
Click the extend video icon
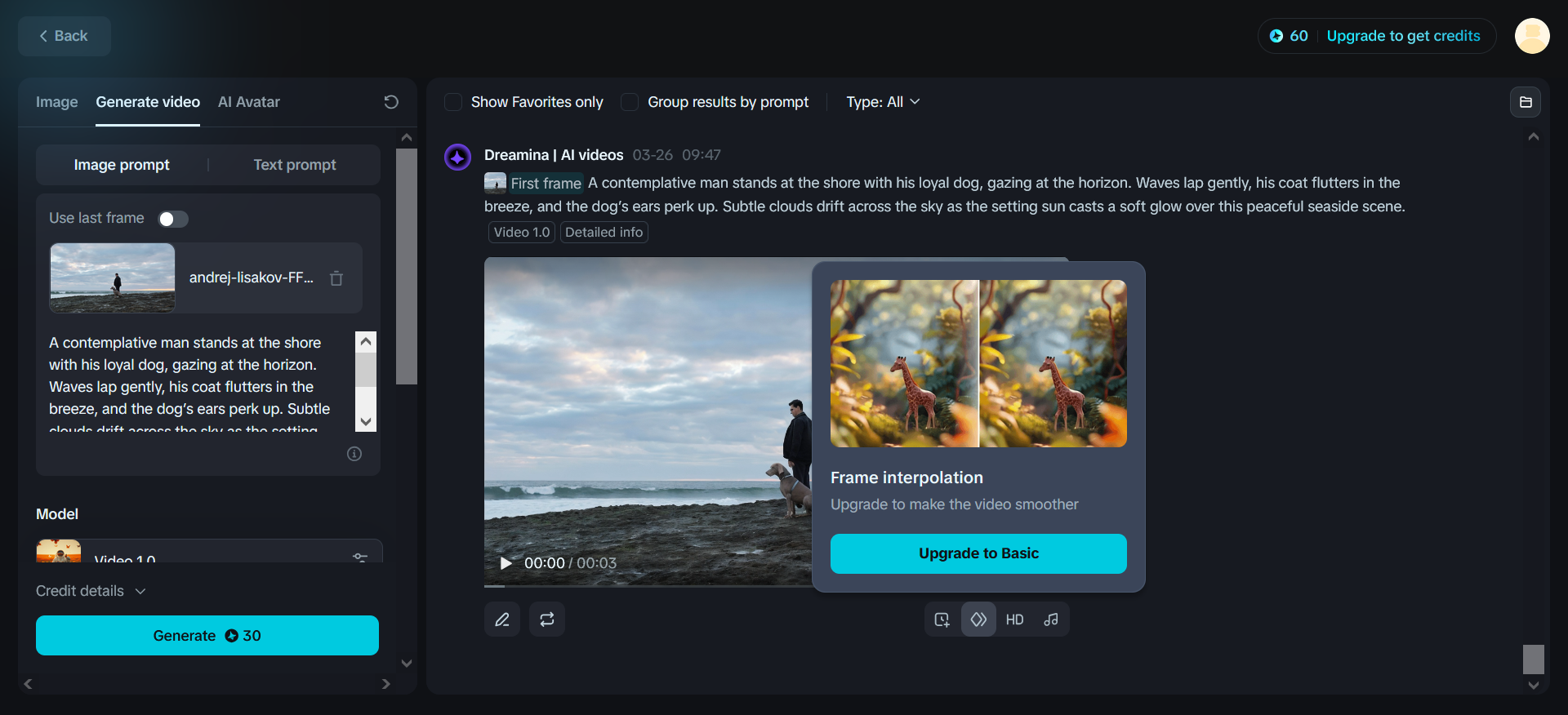942,620
